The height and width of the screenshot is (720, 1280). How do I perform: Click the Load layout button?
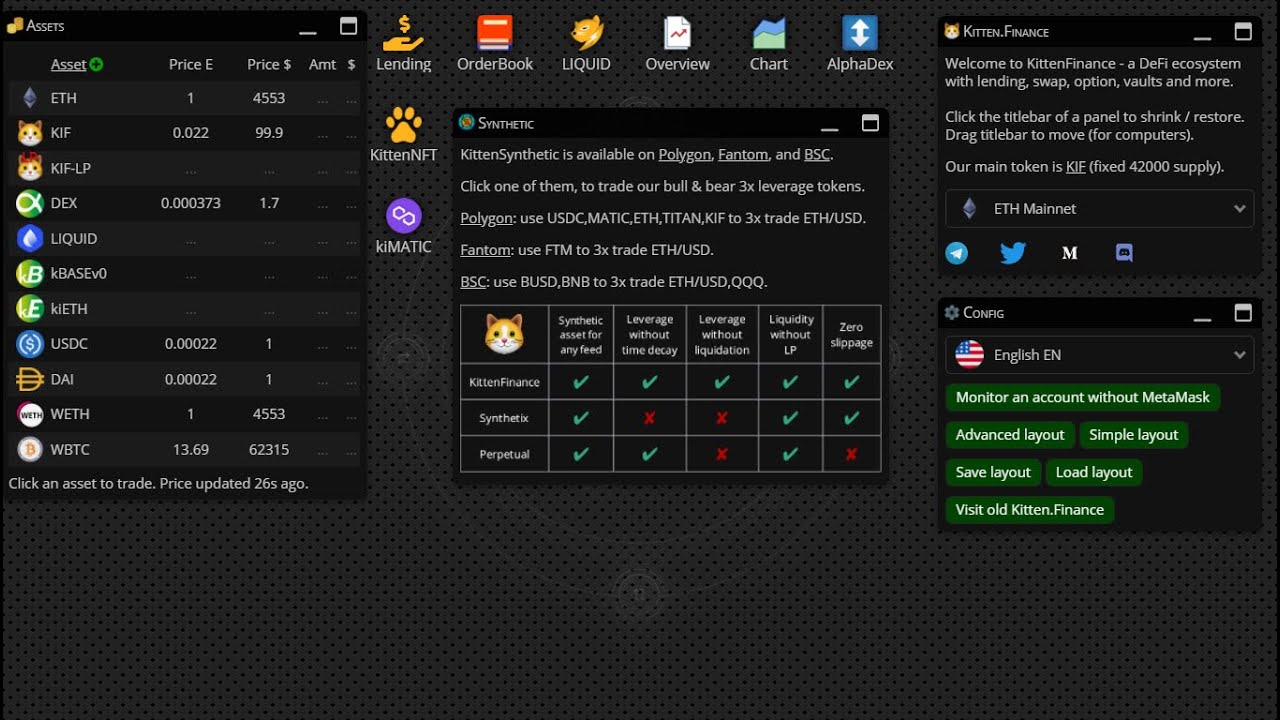pos(1094,472)
